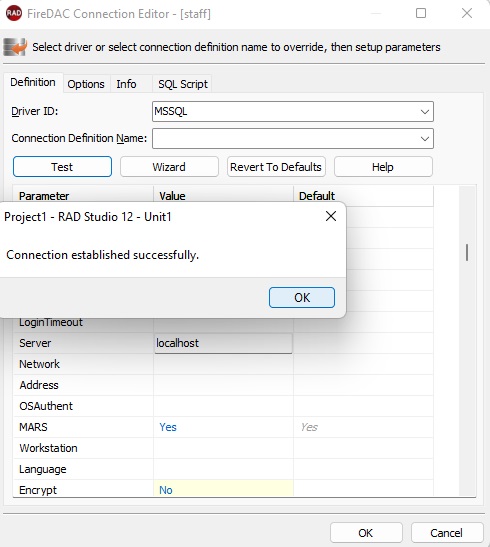Click the database connection icon beside the instructions

point(15,47)
